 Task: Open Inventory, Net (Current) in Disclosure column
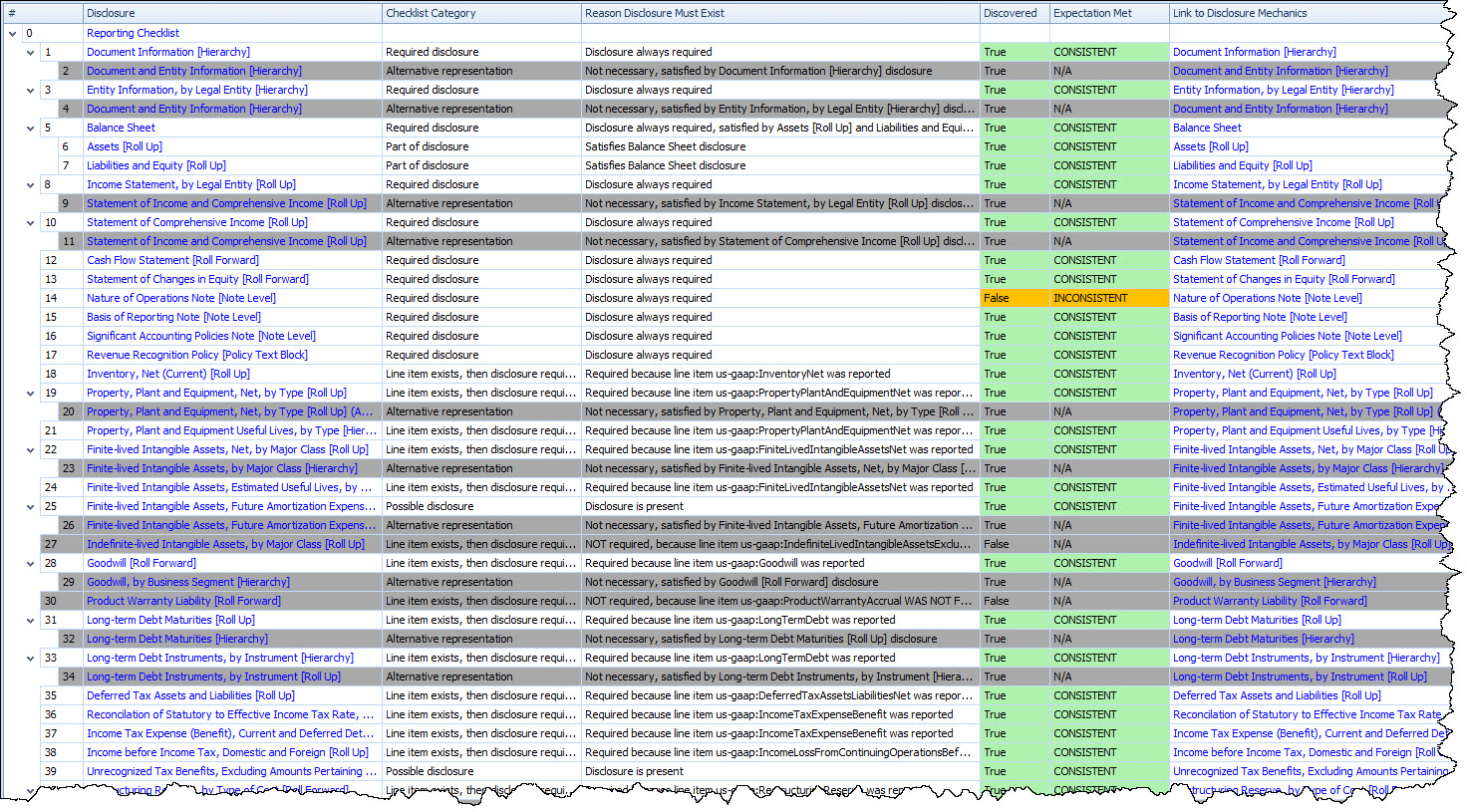(168, 374)
